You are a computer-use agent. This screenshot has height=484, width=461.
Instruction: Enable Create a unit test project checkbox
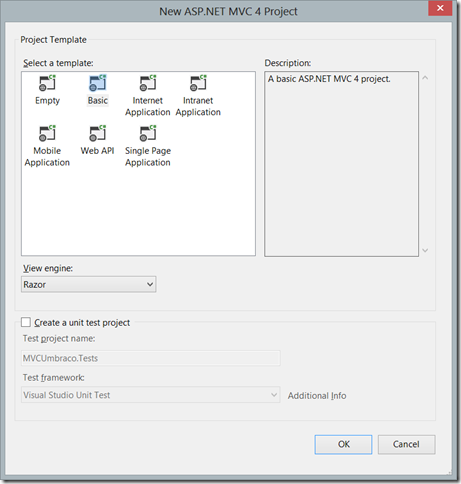(x=26, y=322)
